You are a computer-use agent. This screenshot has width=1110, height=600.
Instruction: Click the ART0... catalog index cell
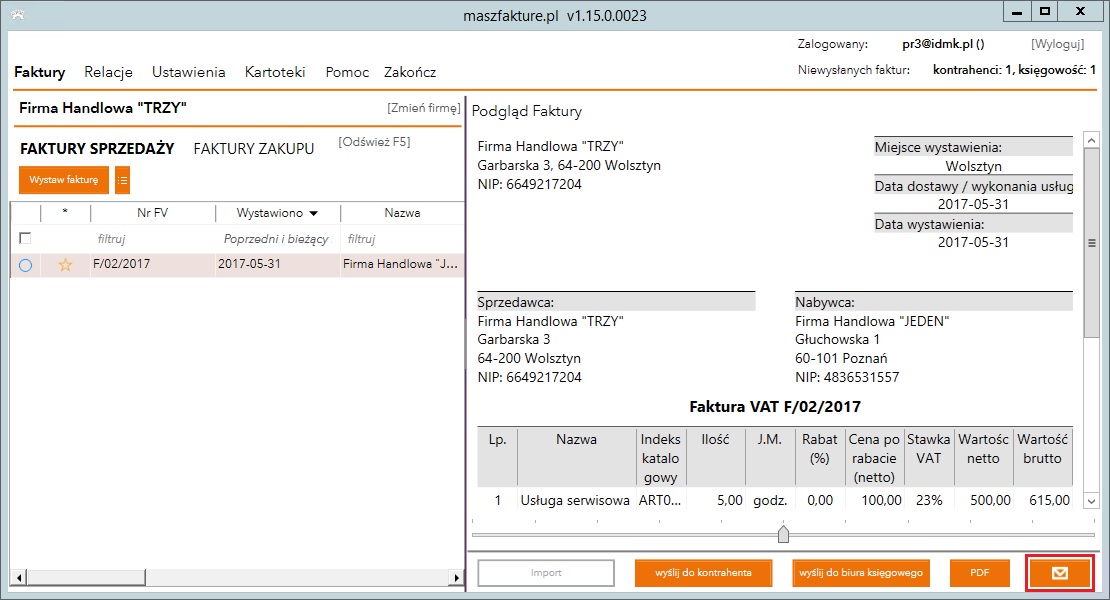tap(660, 500)
